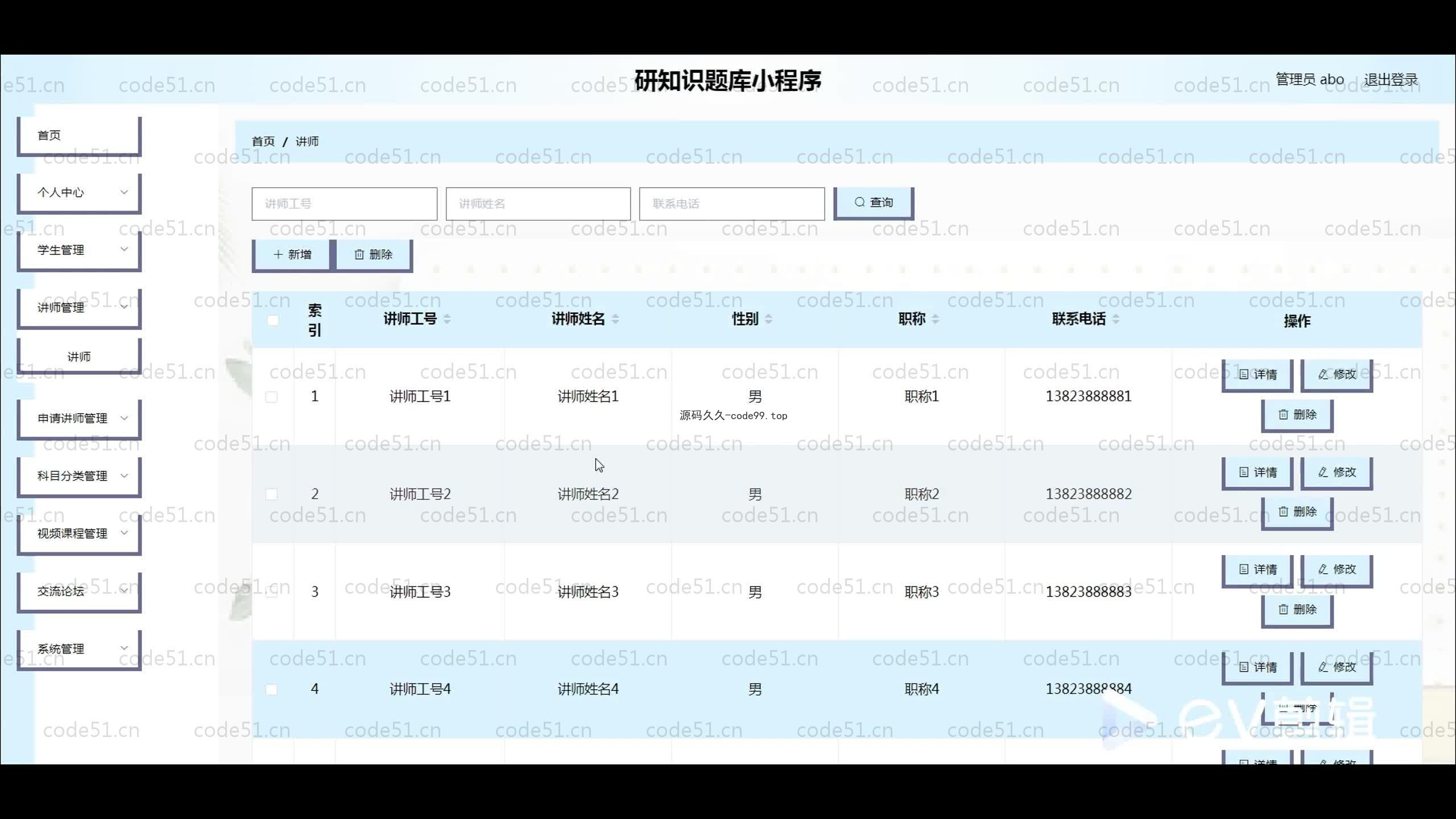Open 视频课程管理 sidebar menu label
This screenshot has width=1456, height=819.
coord(72,533)
